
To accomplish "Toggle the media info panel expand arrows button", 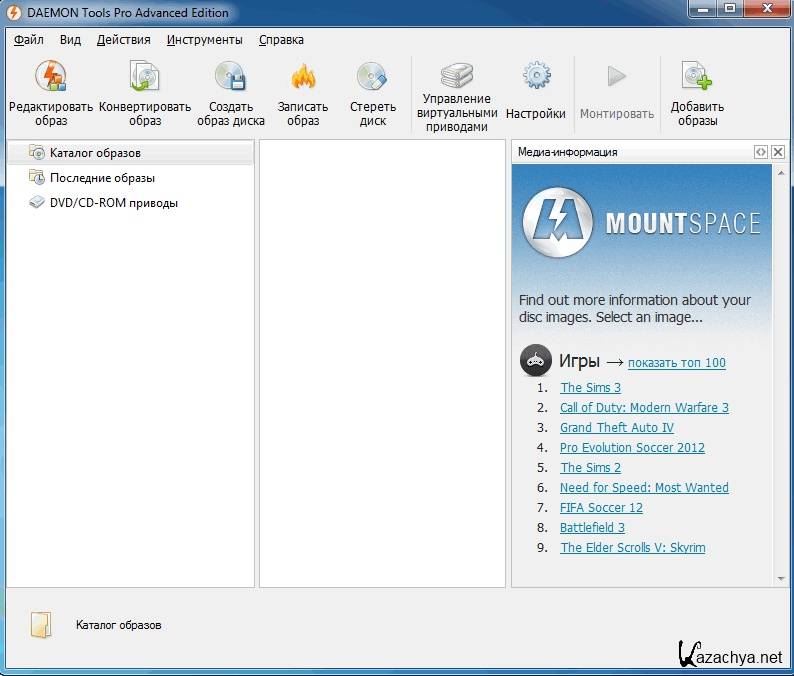I will coord(761,152).
